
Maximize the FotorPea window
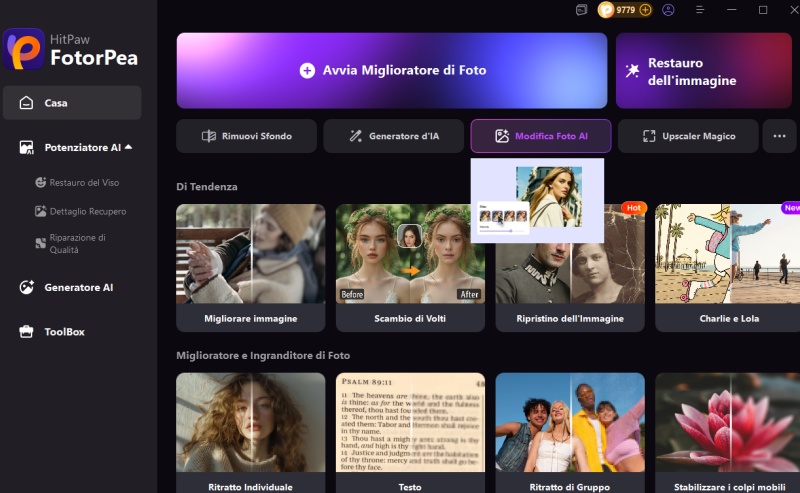pos(763,10)
